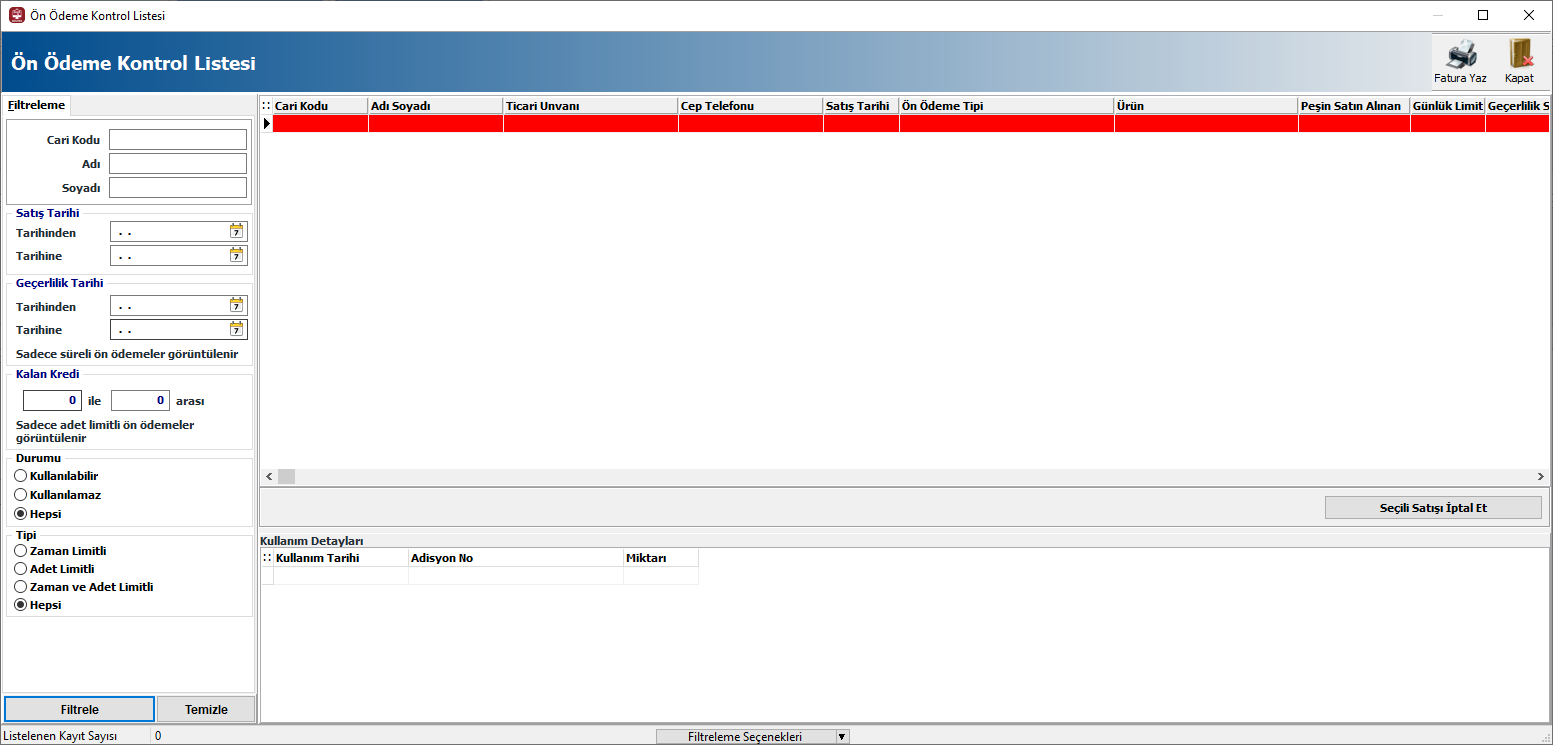The height and width of the screenshot is (745, 1553).
Task: Select the red highlighted grid row
Action: (910, 123)
